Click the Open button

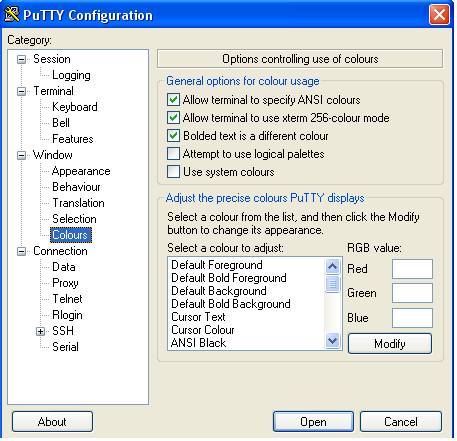(x=313, y=422)
